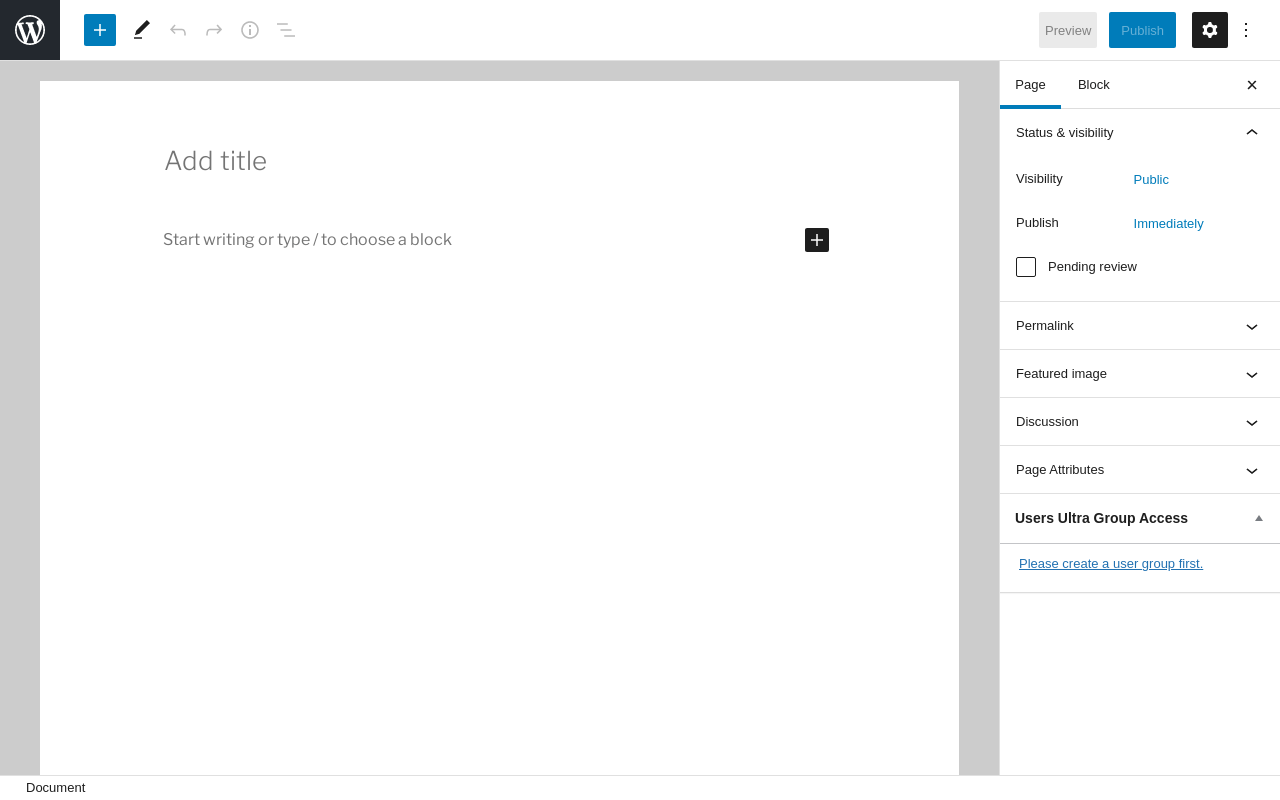Collapse the Users Ultra Group Access metabox
Viewport: 1280px width, 800px height.
pos(1259,518)
